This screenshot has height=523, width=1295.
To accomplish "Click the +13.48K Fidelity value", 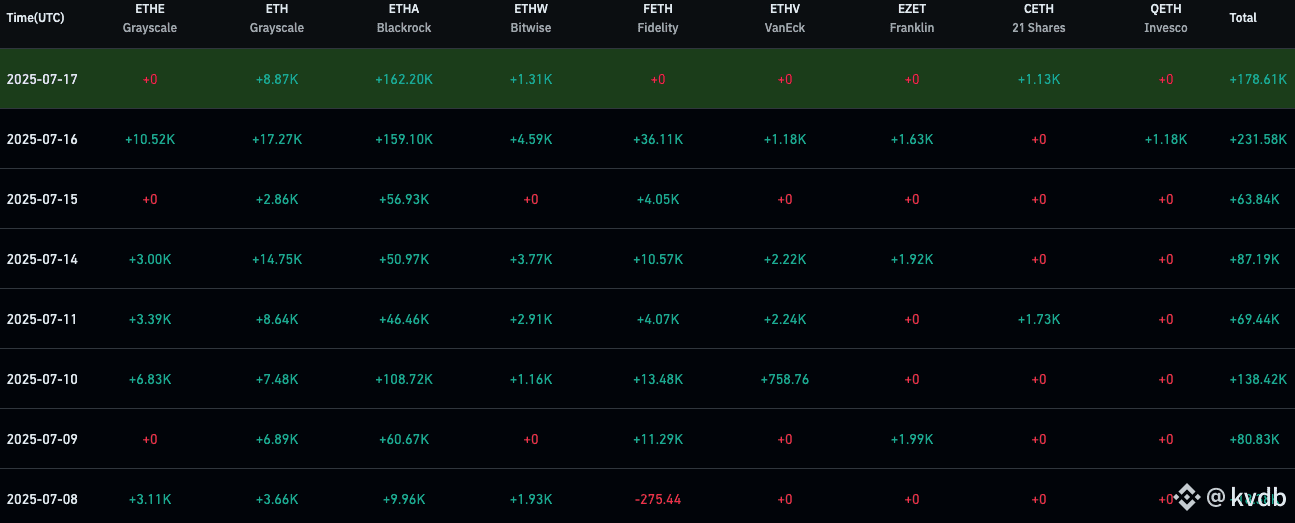I will (x=658, y=379).
